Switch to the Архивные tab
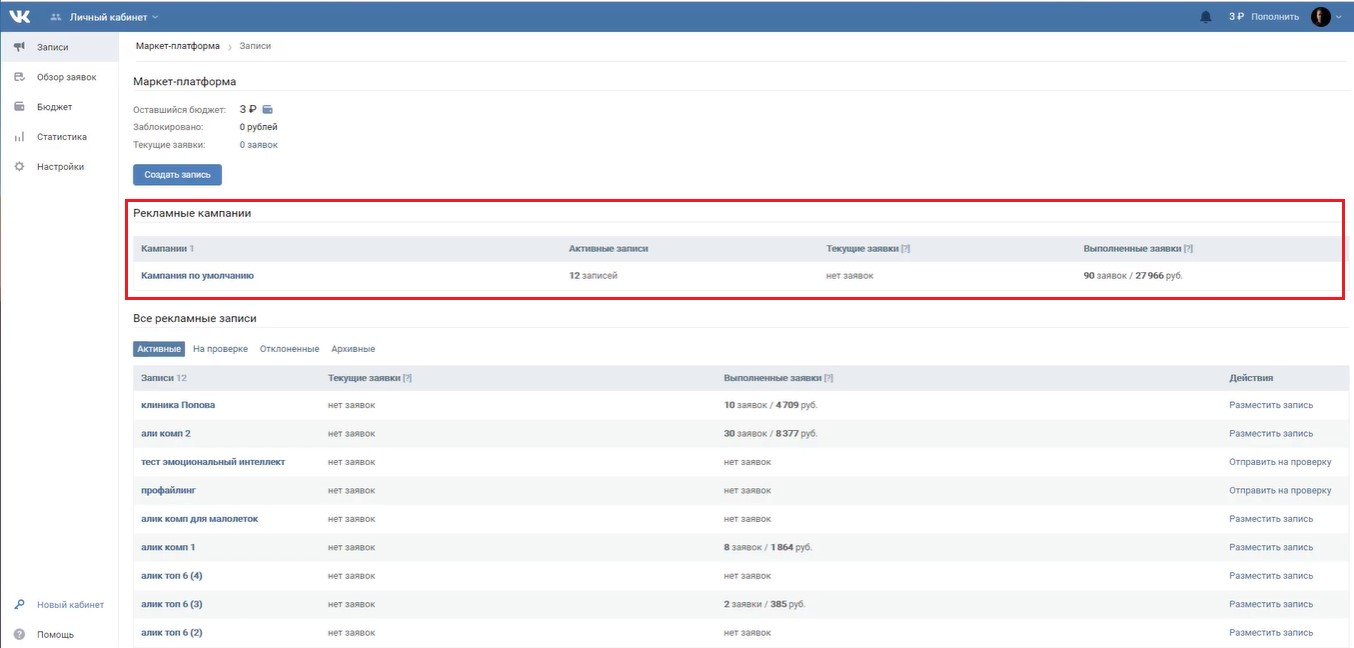 click(x=353, y=349)
